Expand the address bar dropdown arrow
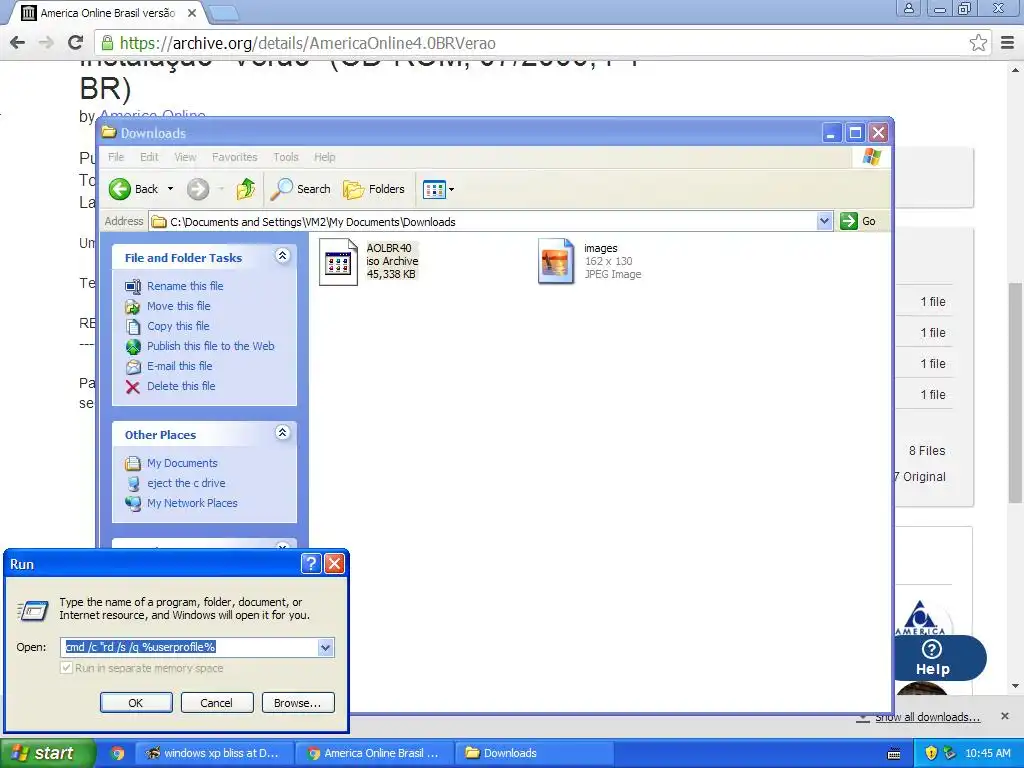 tap(824, 221)
